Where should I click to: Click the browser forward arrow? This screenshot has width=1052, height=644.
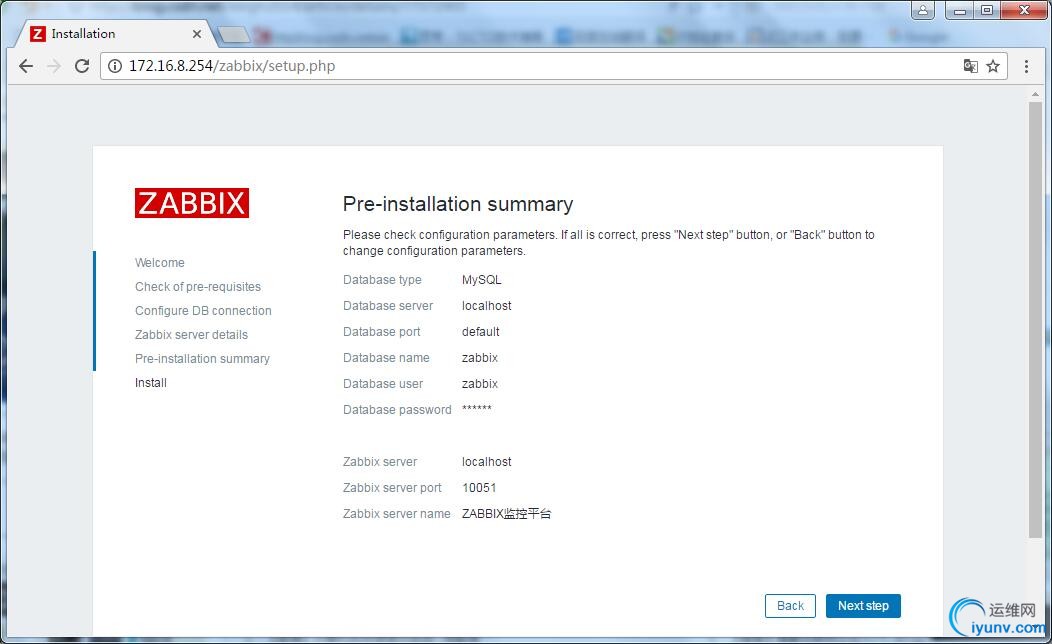click(54, 66)
